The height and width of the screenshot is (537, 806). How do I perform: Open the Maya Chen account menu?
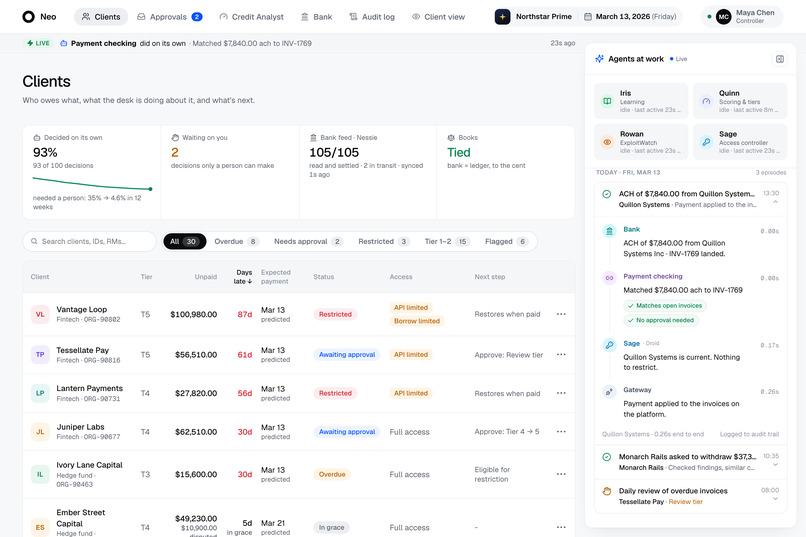point(742,17)
